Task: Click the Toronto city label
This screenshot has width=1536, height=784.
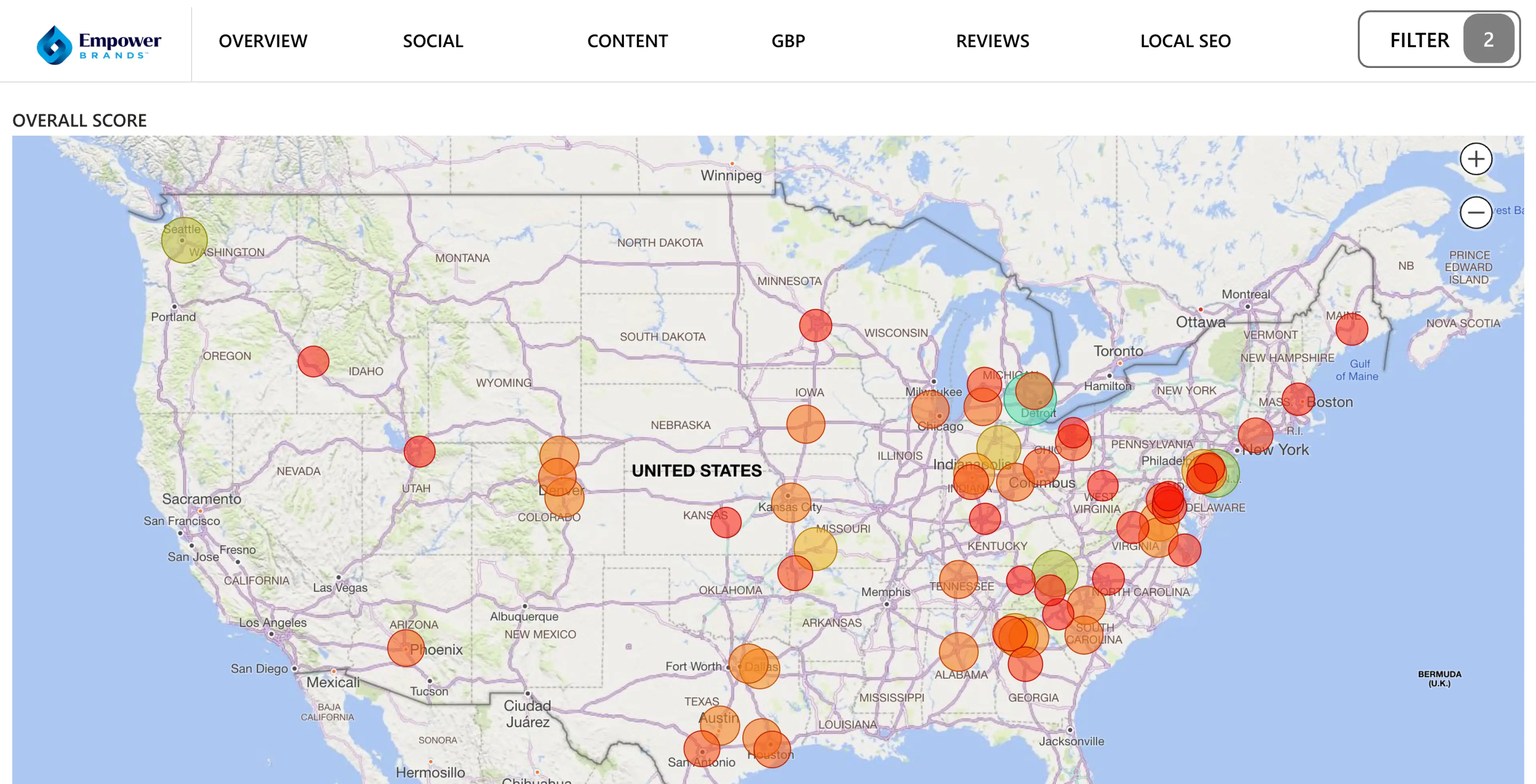Action: (x=1118, y=351)
